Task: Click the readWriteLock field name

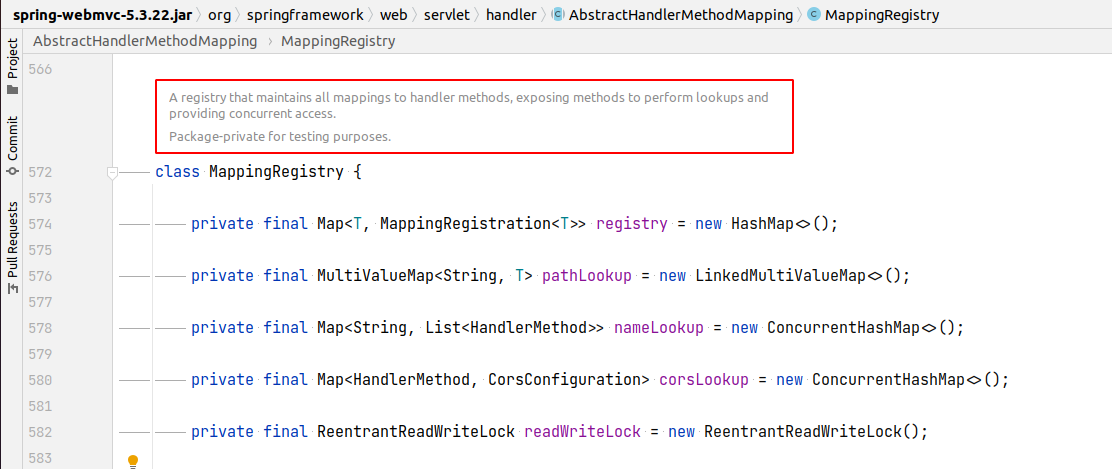Action: (582, 432)
